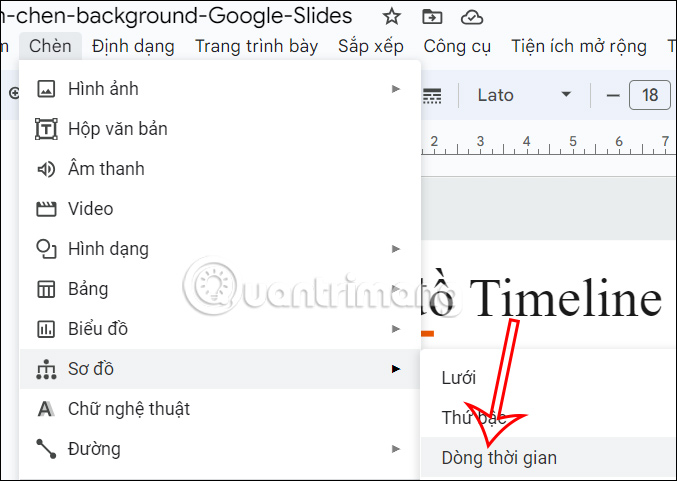The image size is (677, 481).
Task: Decrease font size with the minus button
Action: (x=613, y=95)
